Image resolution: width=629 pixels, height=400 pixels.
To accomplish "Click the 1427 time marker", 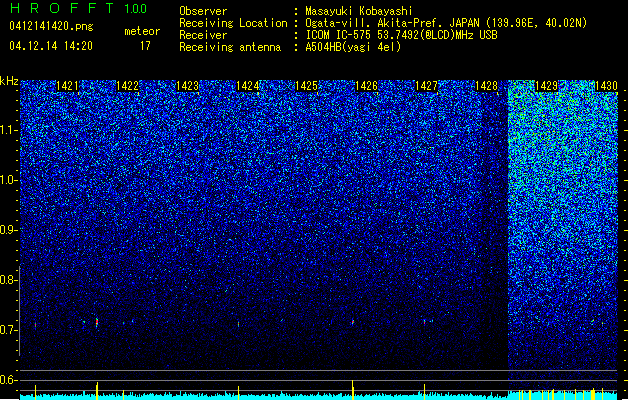I will [426, 86].
